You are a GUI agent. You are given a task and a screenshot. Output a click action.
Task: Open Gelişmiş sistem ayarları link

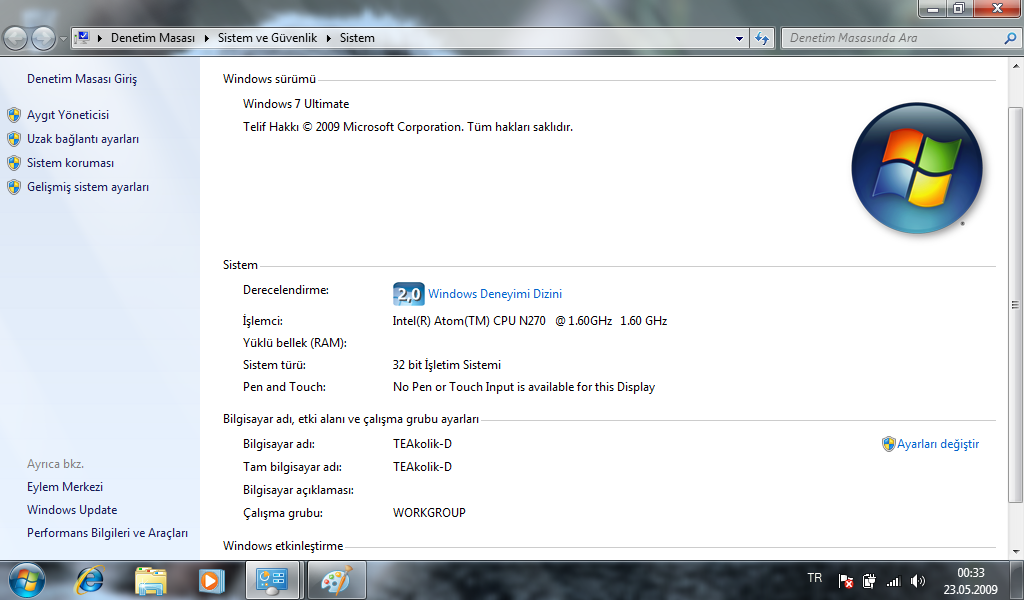[88, 187]
